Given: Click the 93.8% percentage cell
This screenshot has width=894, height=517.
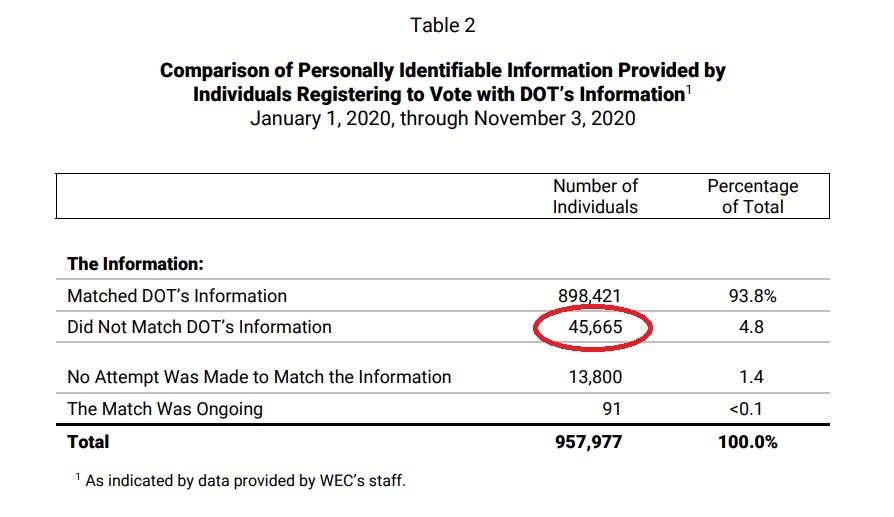Looking at the screenshot, I should (753, 296).
